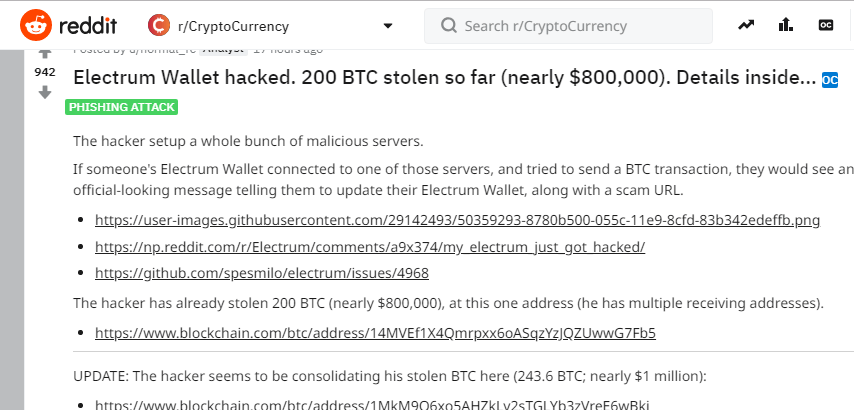The image size is (854, 410).
Task: Click the Search r/CryptoCurrency field
Action: pyautogui.click(x=568, y=26)
